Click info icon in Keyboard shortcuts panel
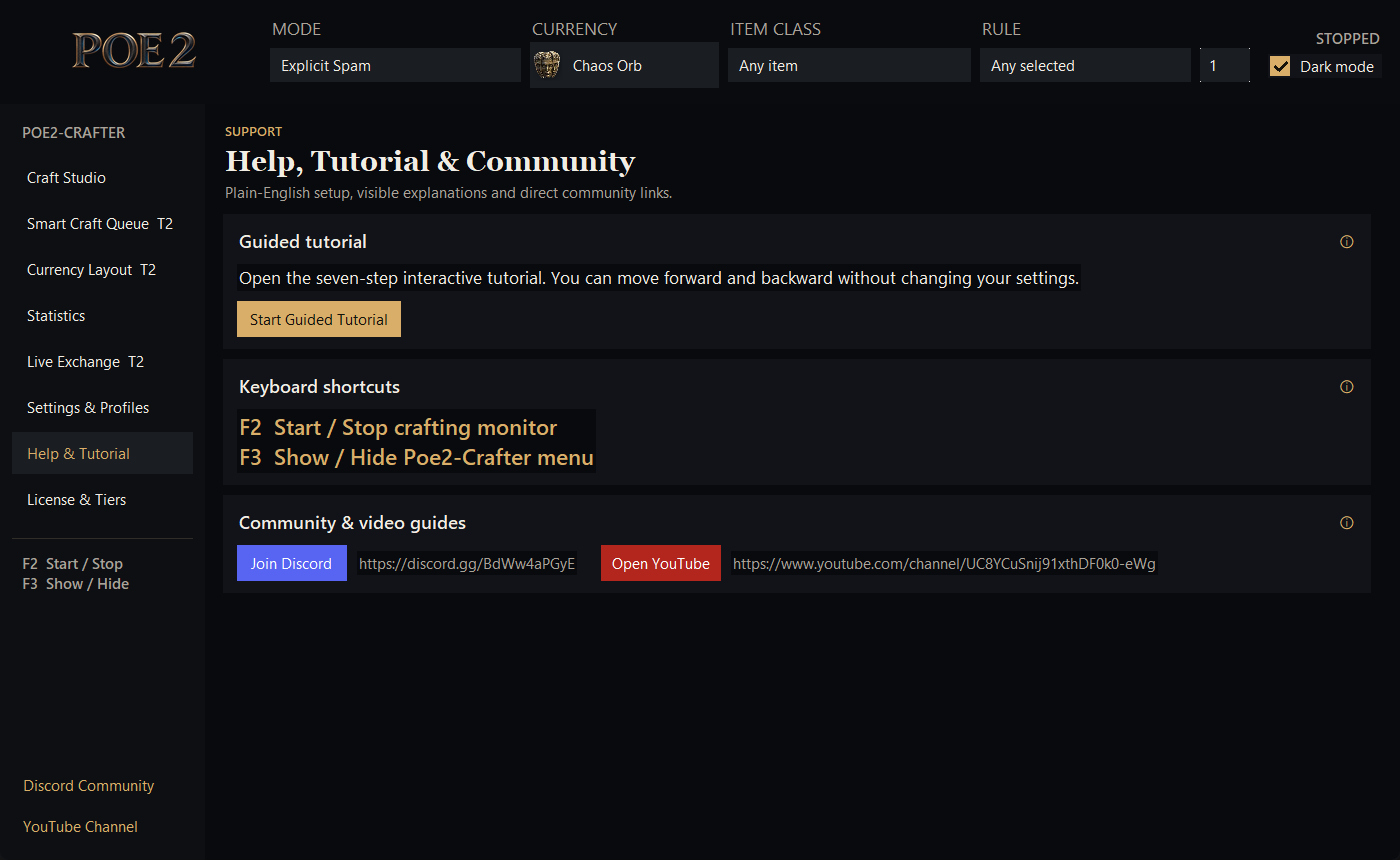The height and width of the screenshot is (860, 1400). (1346, 387)
